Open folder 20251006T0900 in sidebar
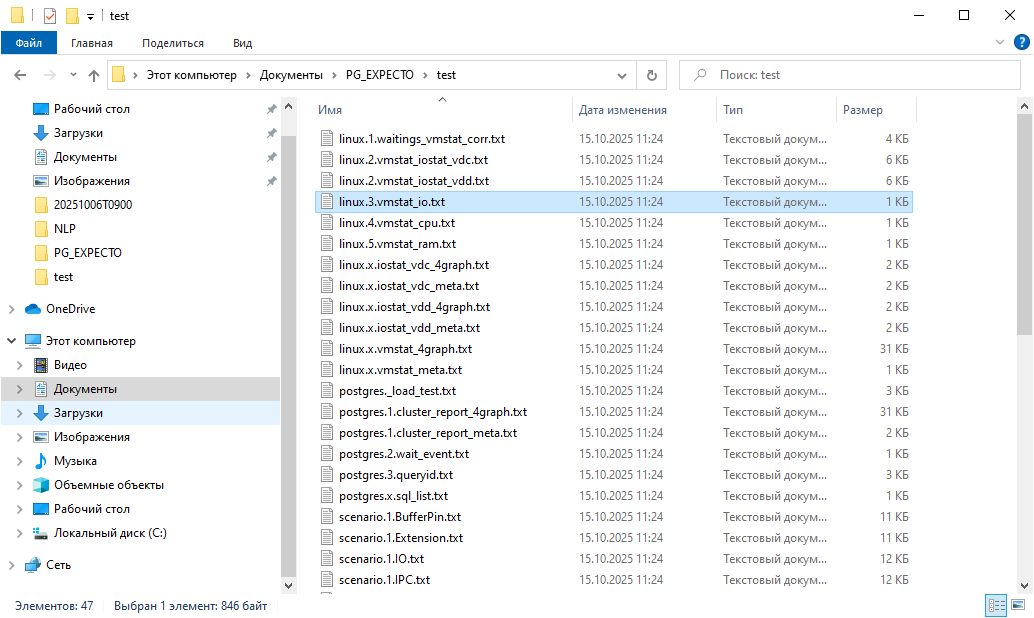The image size is (1034, 618). pos(92,204)
